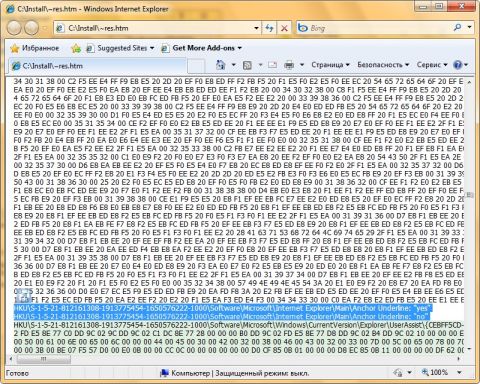Click the Forward navigation button
This screenshot has height=384, width=480.
click(32, 28)
